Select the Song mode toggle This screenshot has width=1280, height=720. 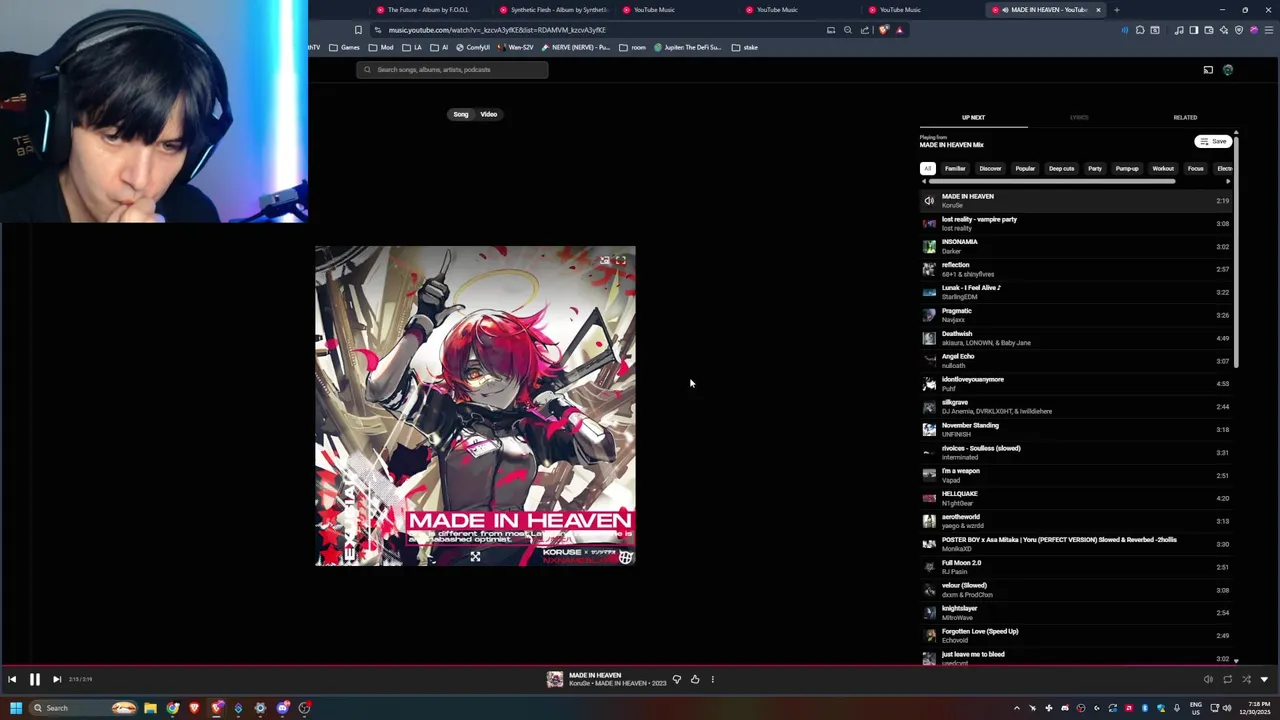[x=461, y=114]
